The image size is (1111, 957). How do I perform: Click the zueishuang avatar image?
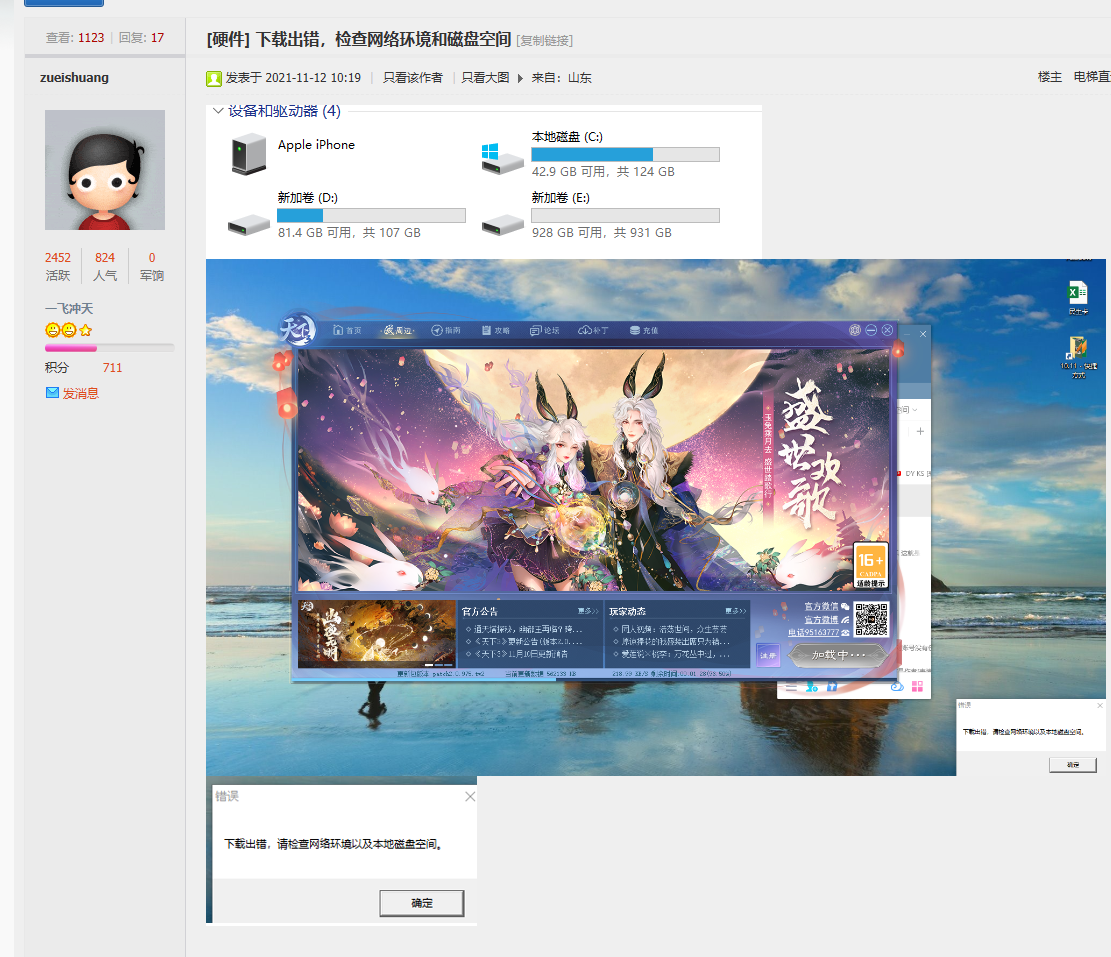(x=105, y=170)
